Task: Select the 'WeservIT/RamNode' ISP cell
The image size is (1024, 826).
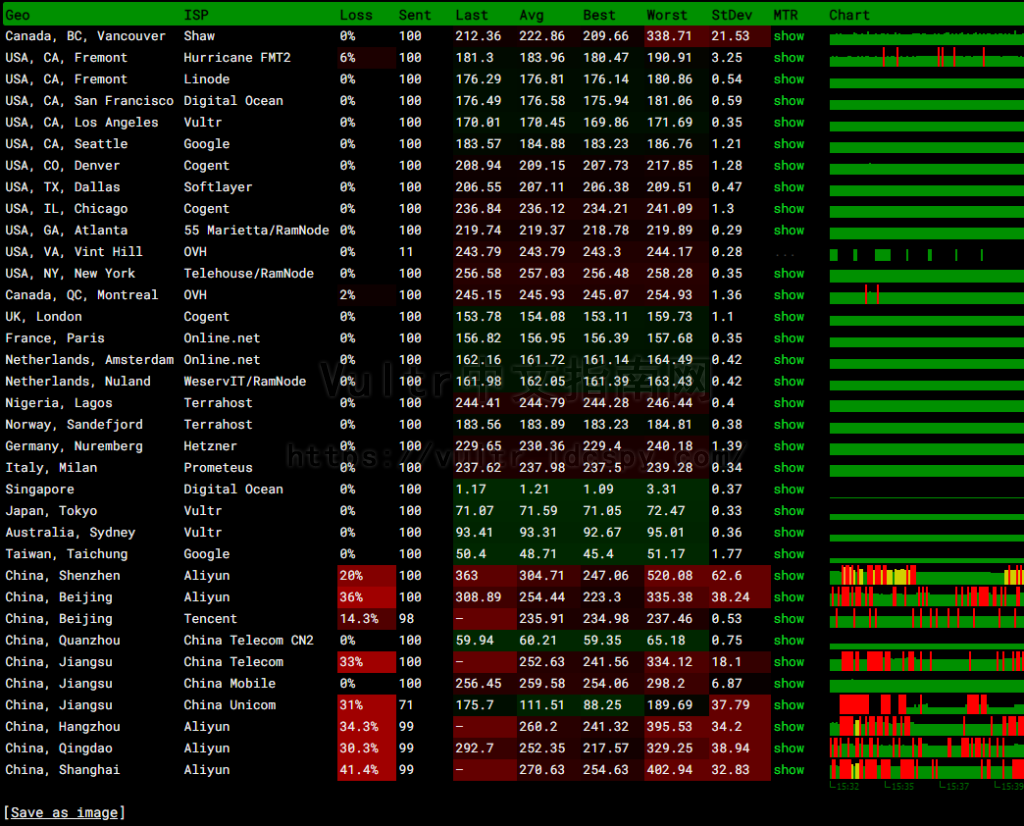Action: click(x=245, y=381)
